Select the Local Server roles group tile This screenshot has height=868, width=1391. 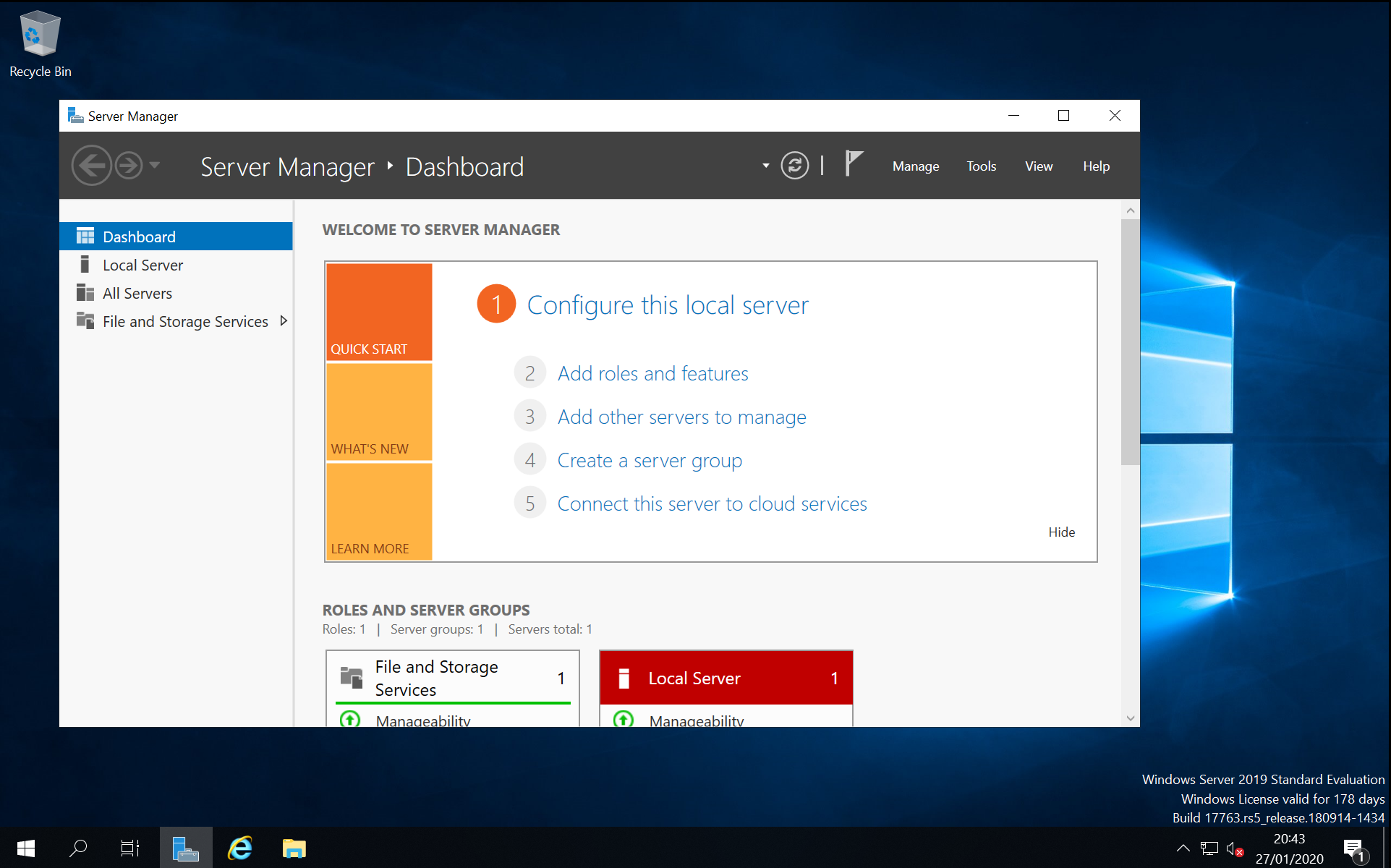click(727, 677)
